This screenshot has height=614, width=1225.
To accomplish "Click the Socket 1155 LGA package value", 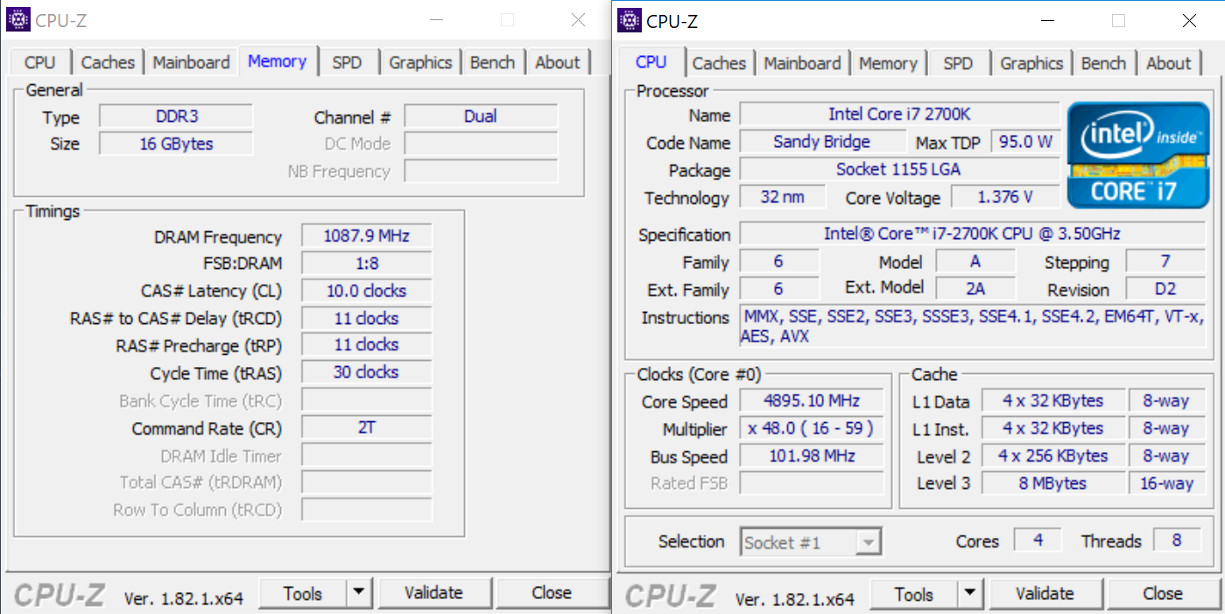I will 899,169.
